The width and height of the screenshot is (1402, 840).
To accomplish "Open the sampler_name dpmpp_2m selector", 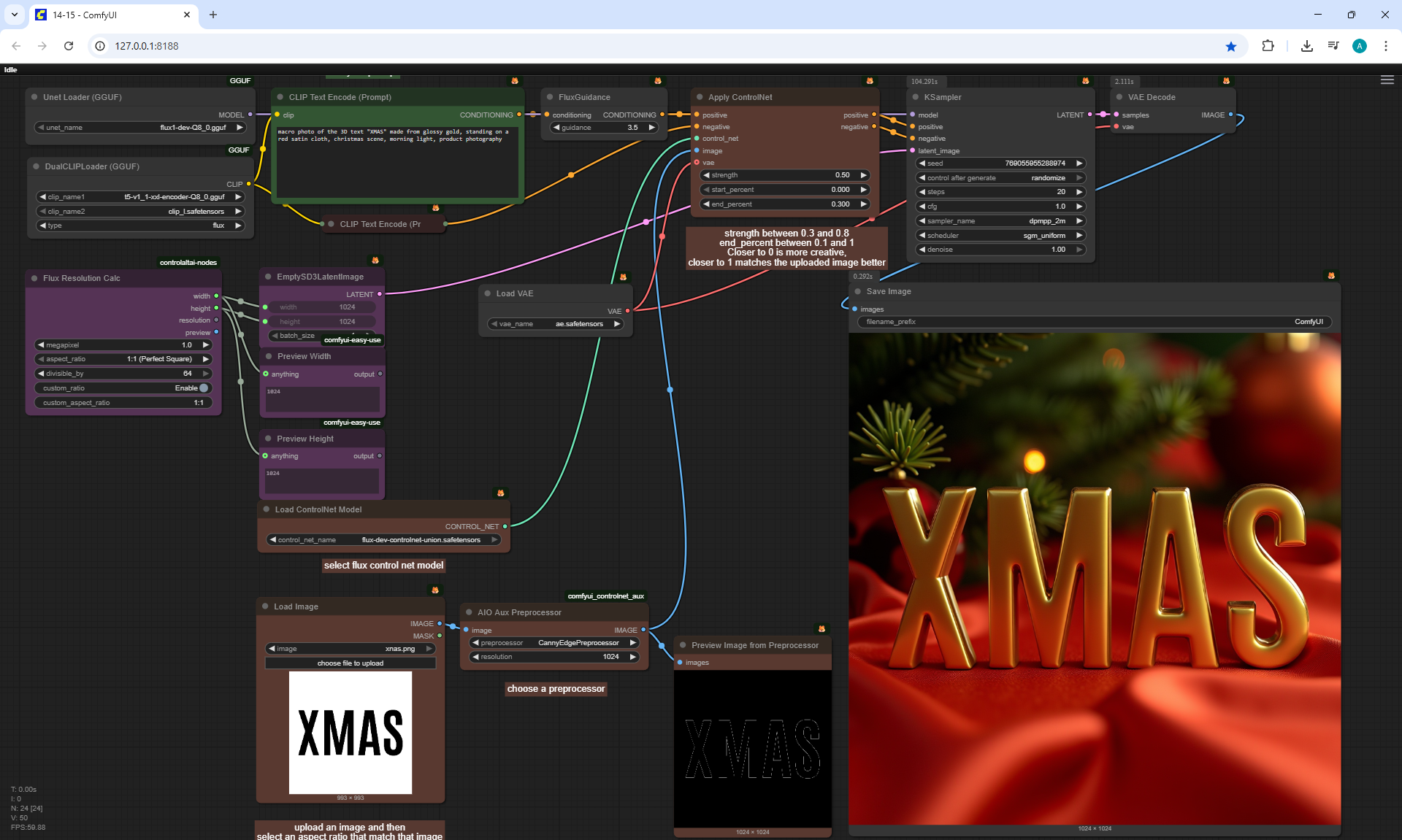I will (x=1000, y=221).
